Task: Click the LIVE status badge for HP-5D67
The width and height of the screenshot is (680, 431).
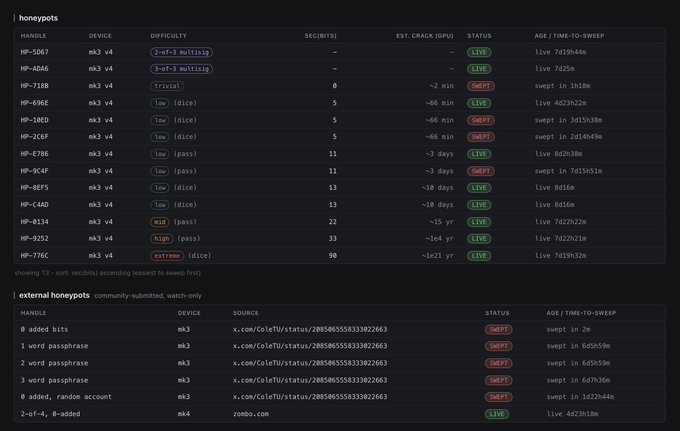Action: [479, 52]
